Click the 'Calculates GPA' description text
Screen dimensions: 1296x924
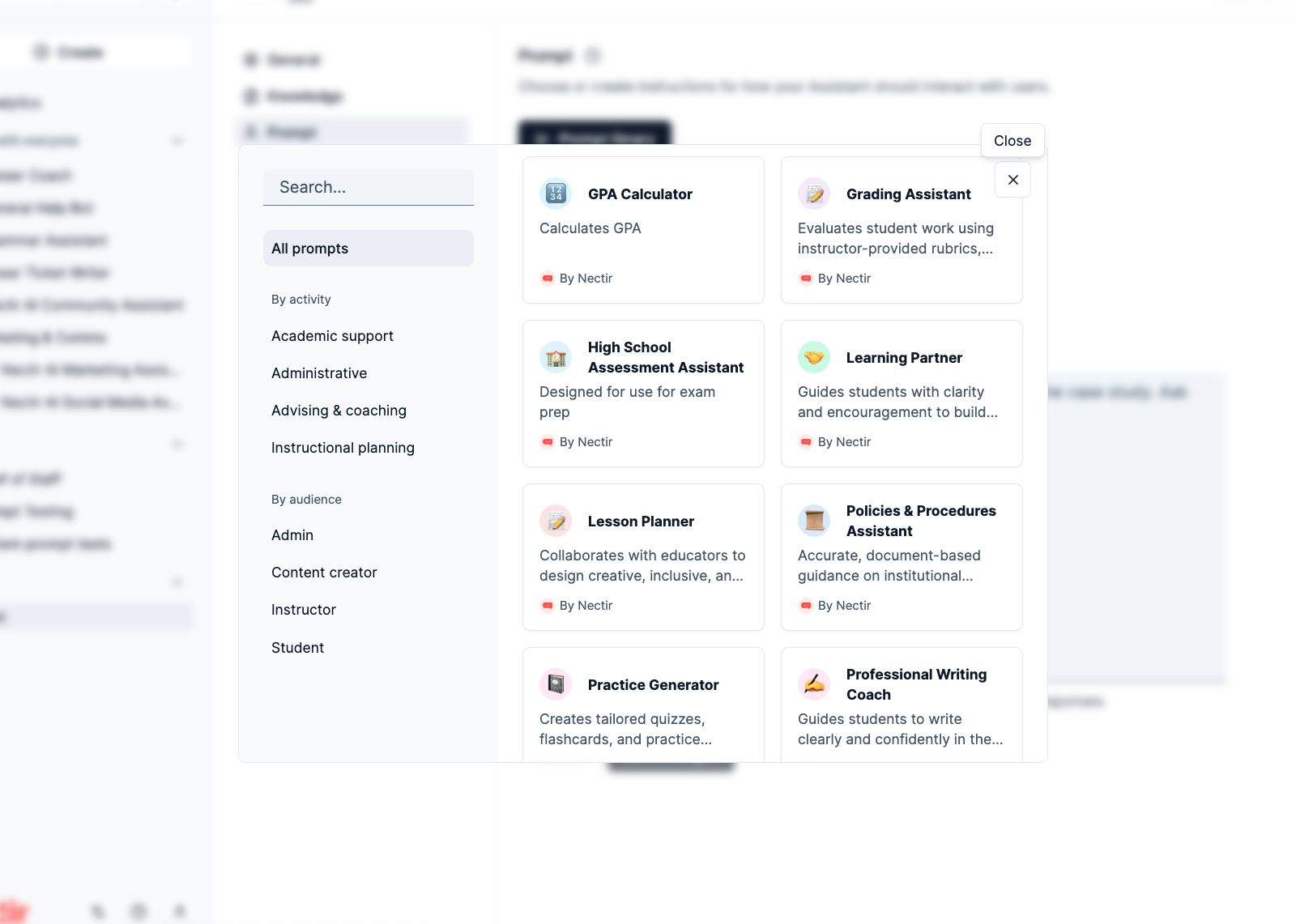[x=590, y=228]
